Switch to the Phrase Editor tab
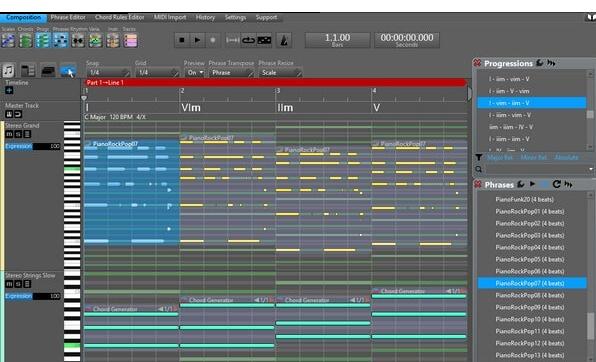 pyautogui.click(x=68, y=17)
